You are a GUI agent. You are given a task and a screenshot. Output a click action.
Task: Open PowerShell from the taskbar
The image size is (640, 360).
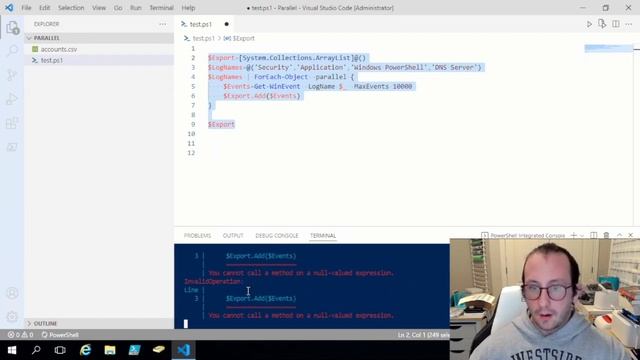pyautogui.click(x=134, y=350)
